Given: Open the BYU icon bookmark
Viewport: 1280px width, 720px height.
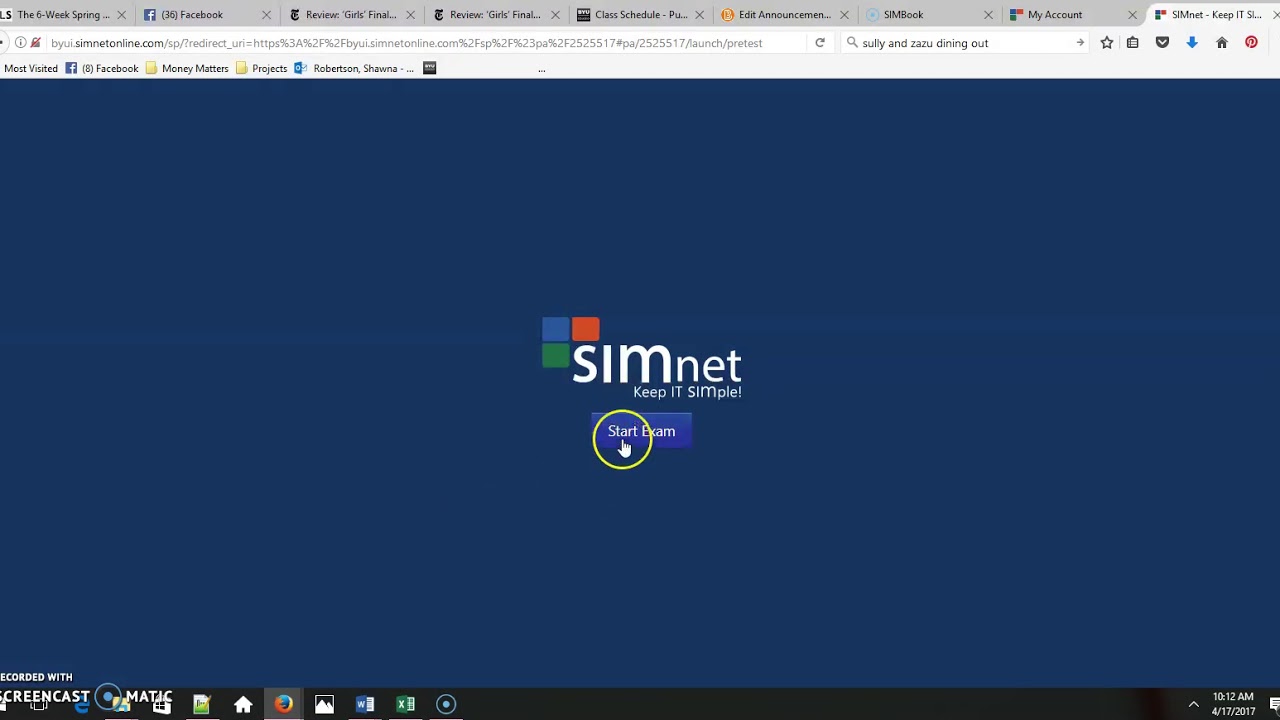Looking at the screenshot, I should (430, 68).
